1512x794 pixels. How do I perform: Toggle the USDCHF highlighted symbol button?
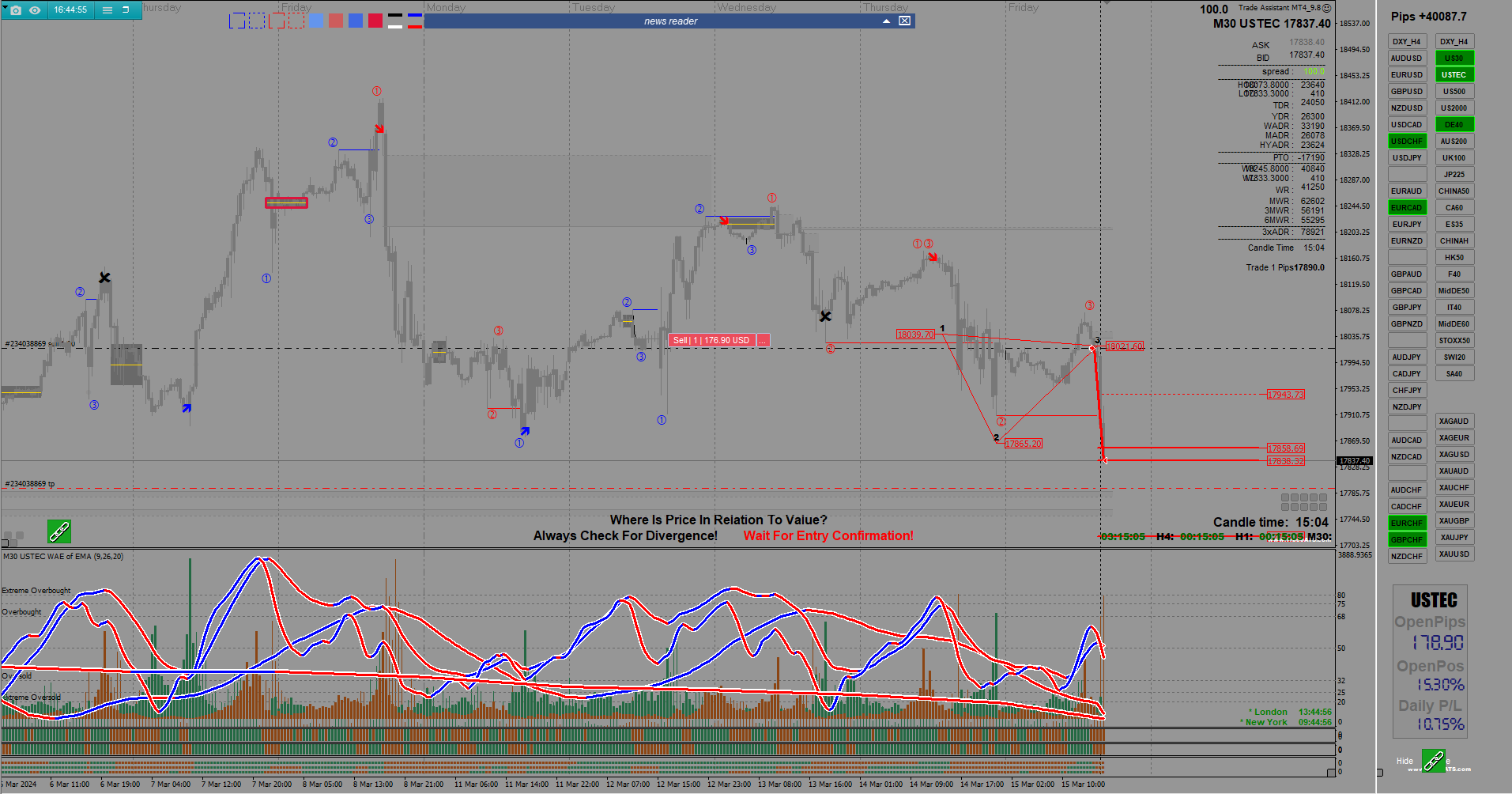pyautogui.click(x=1407, y=142)
